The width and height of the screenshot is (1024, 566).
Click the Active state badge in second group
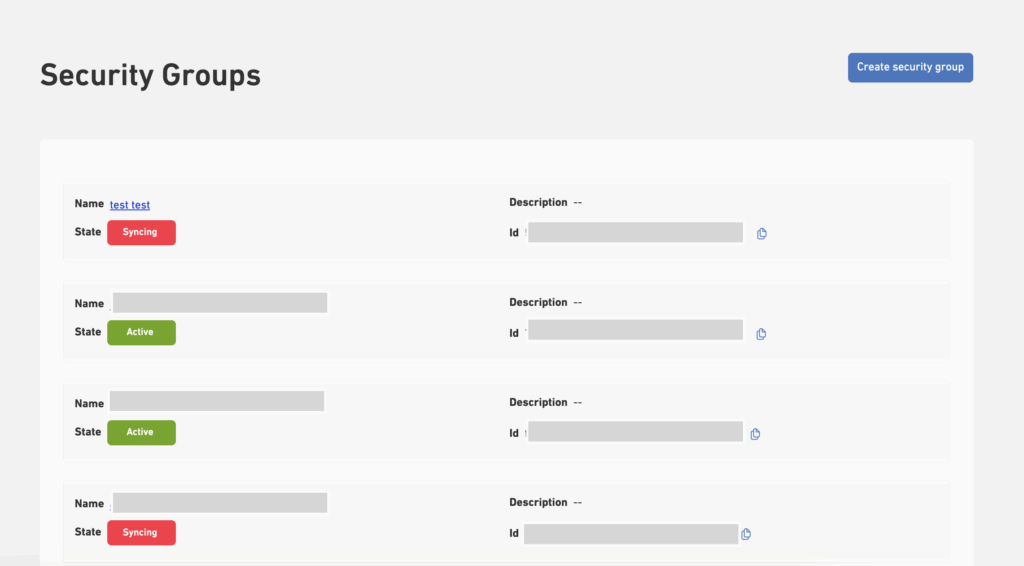pyautogui.click(x=141, y=332)
